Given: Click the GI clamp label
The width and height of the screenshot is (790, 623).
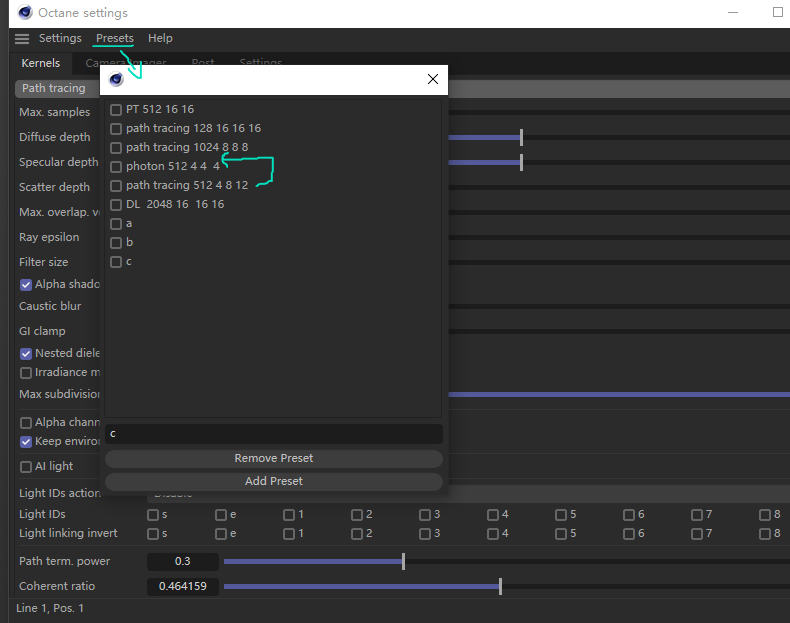Looking at the screenshot, I should (x=42, y=331).
